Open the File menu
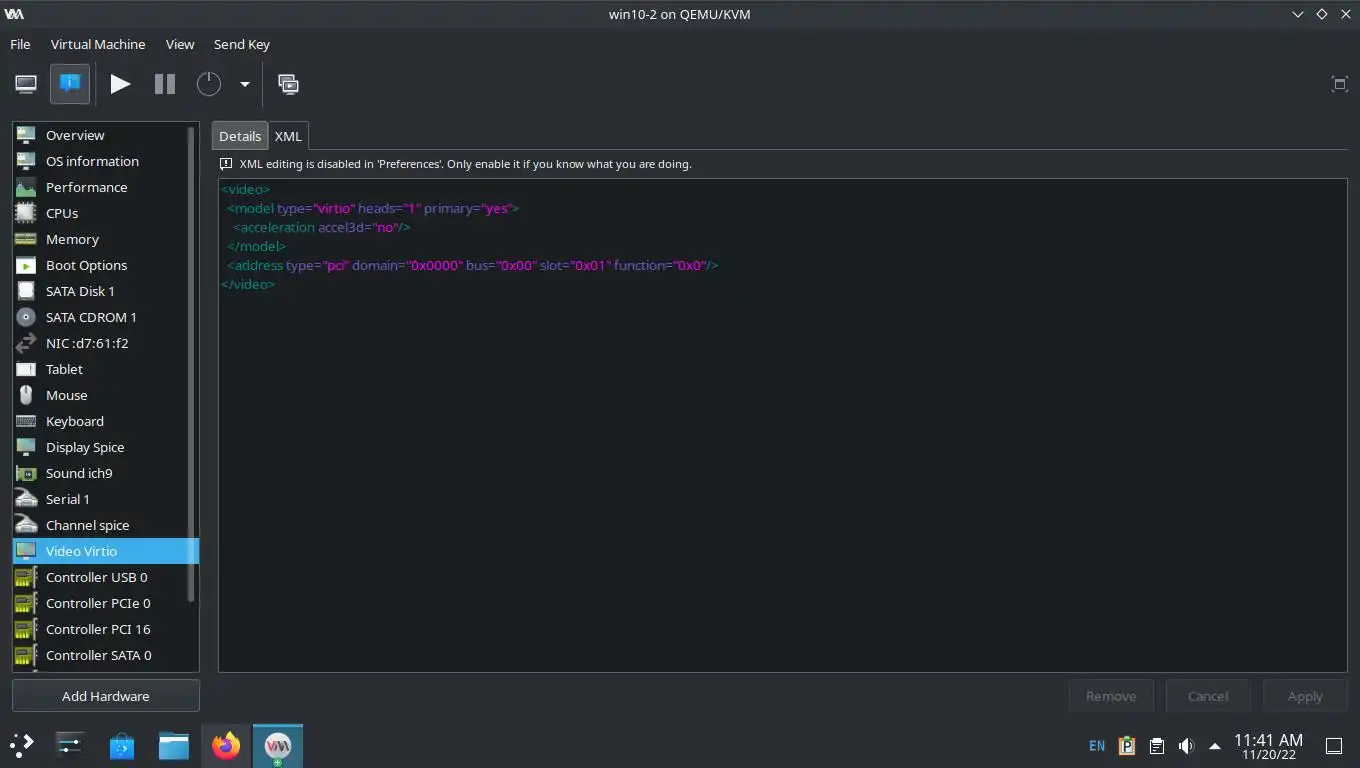Viewport: 1360px width, 768px height. coord(20,44)
